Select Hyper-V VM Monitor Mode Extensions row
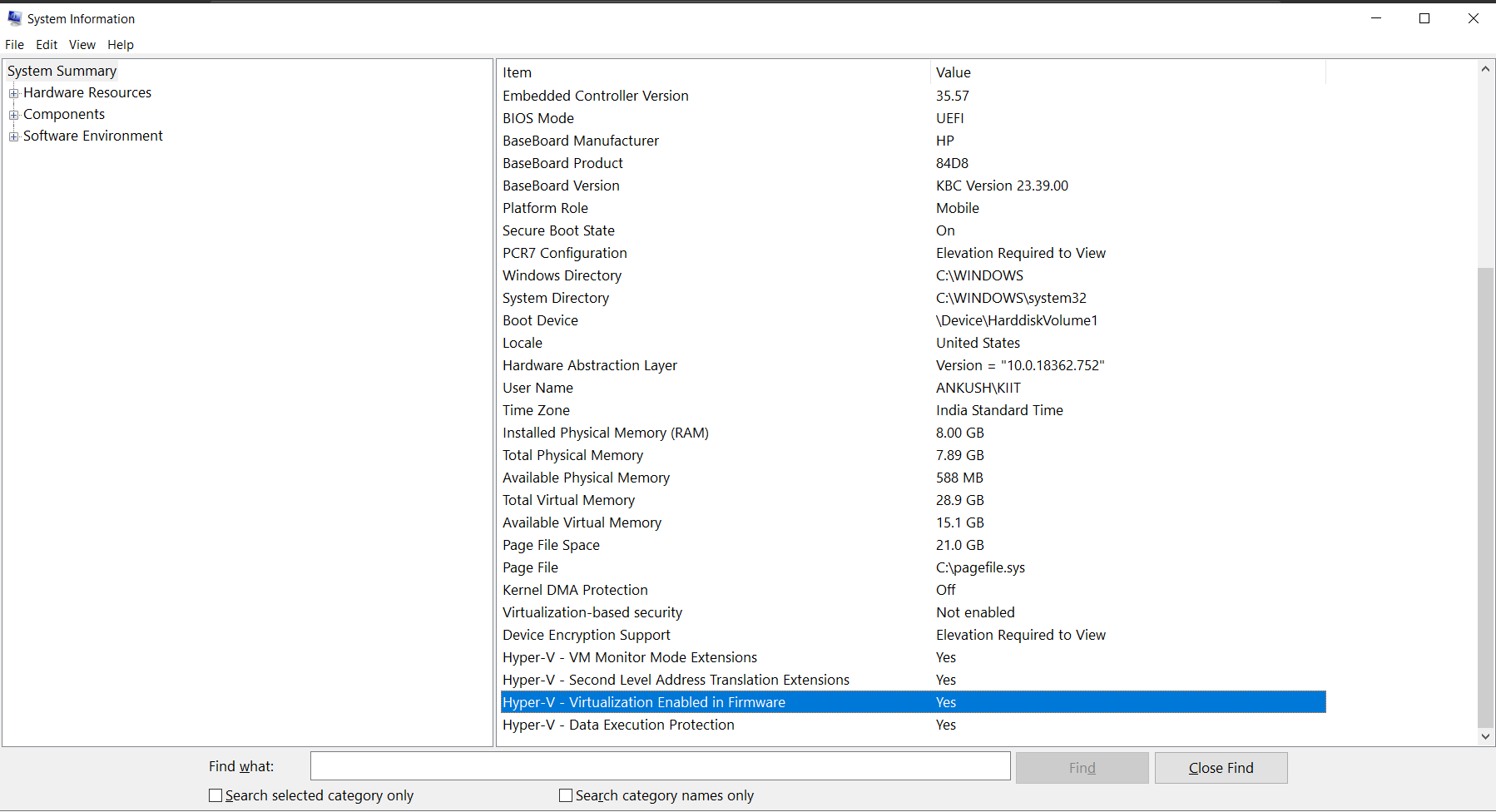 tap(913, 657)
